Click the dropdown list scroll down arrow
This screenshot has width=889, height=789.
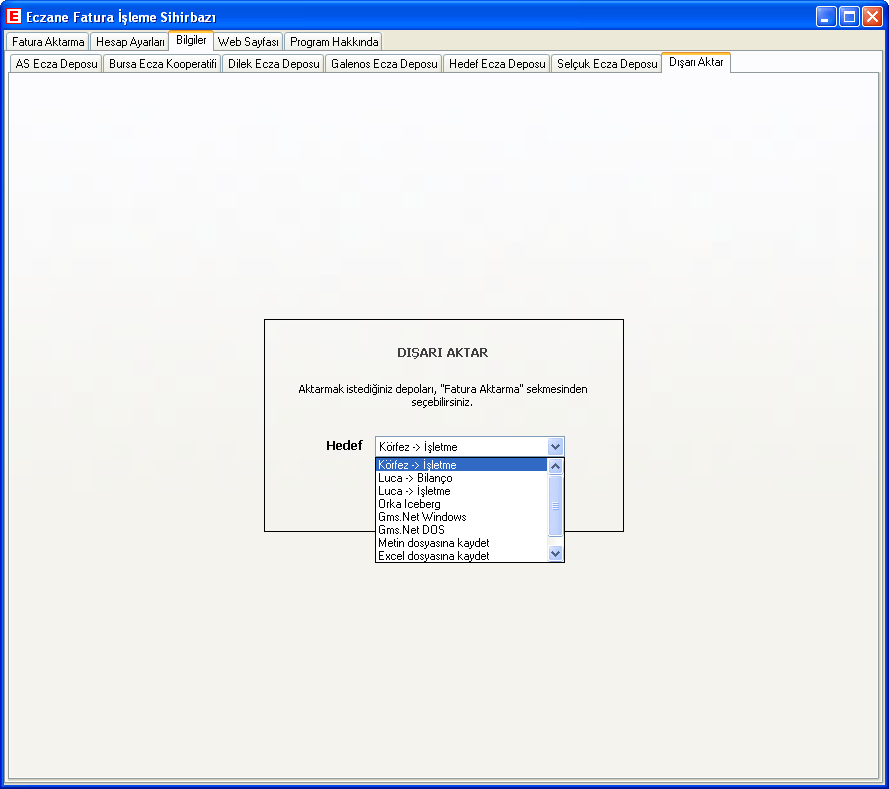pyautogui.click(x=556, y=554)
